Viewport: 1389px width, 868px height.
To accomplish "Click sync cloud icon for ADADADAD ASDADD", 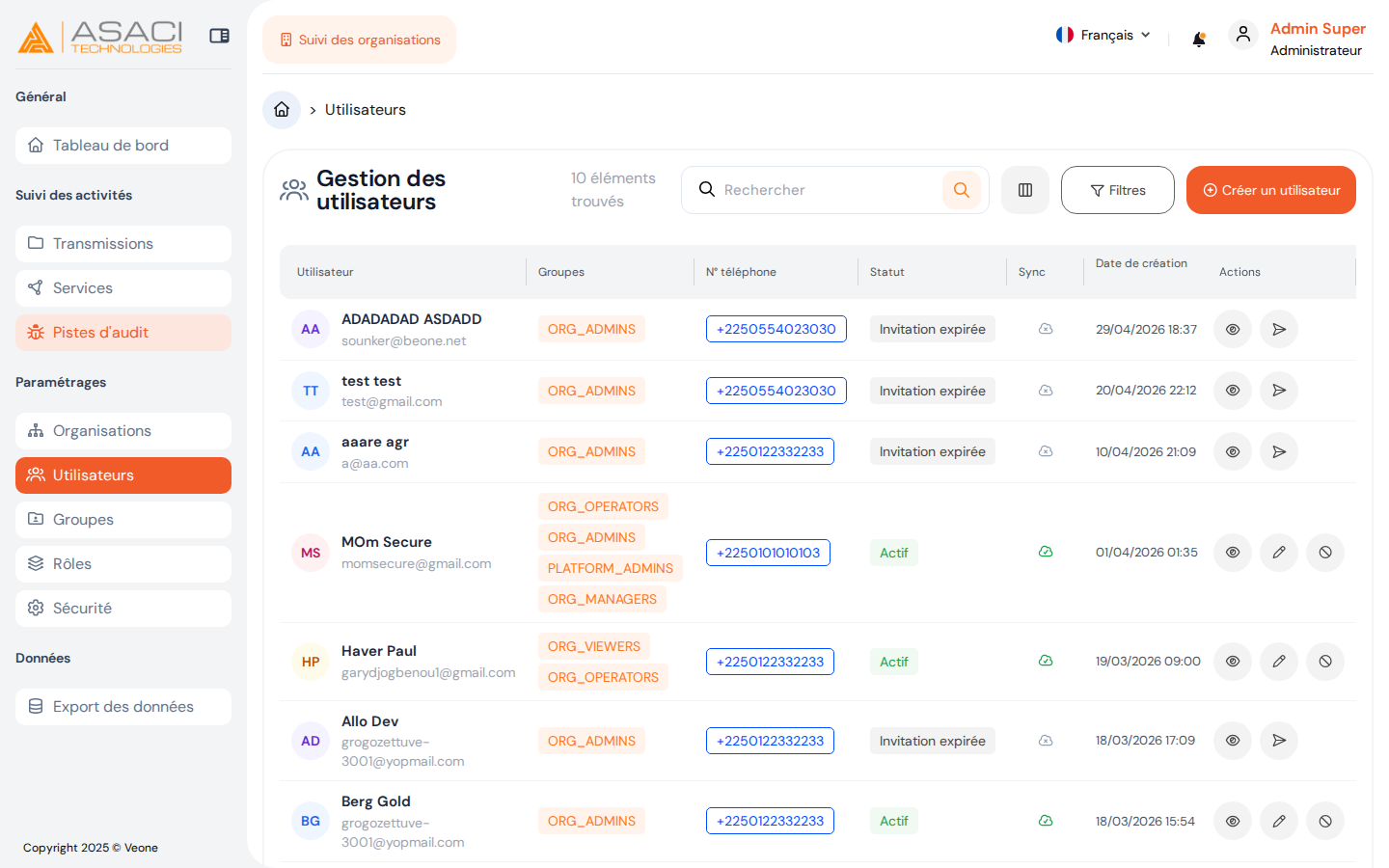I will tap(1046, 329).
